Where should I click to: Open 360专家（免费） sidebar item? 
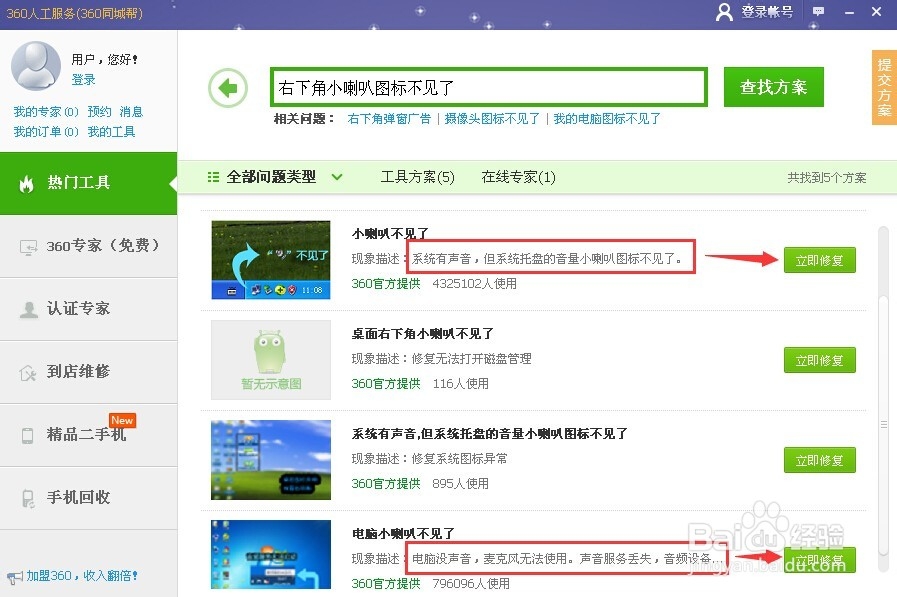(x=89, y=246)
